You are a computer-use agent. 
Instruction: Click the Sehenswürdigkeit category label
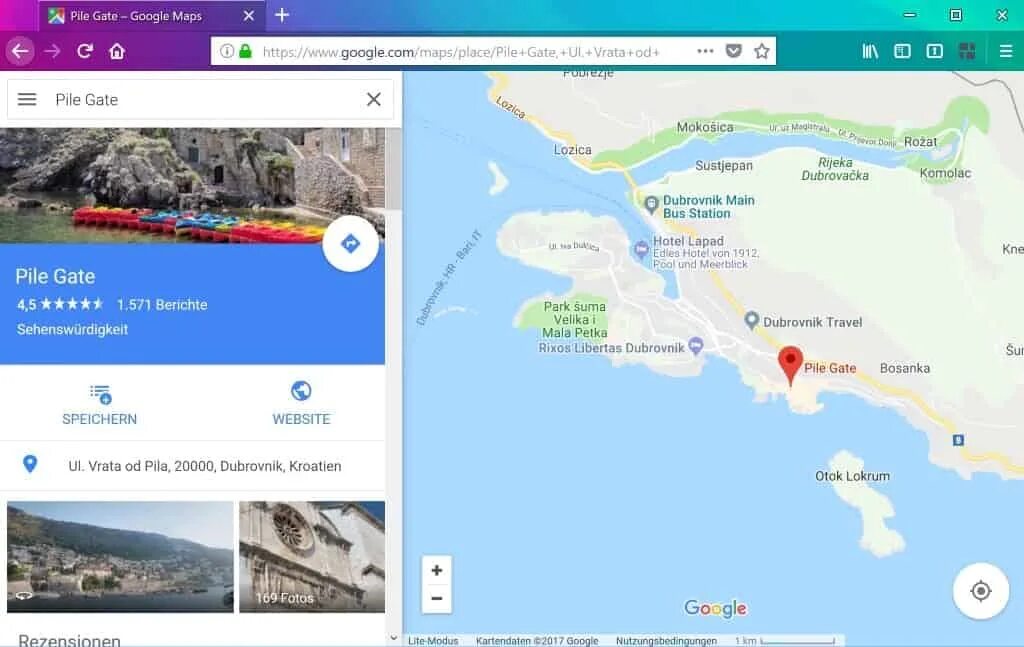72,330
